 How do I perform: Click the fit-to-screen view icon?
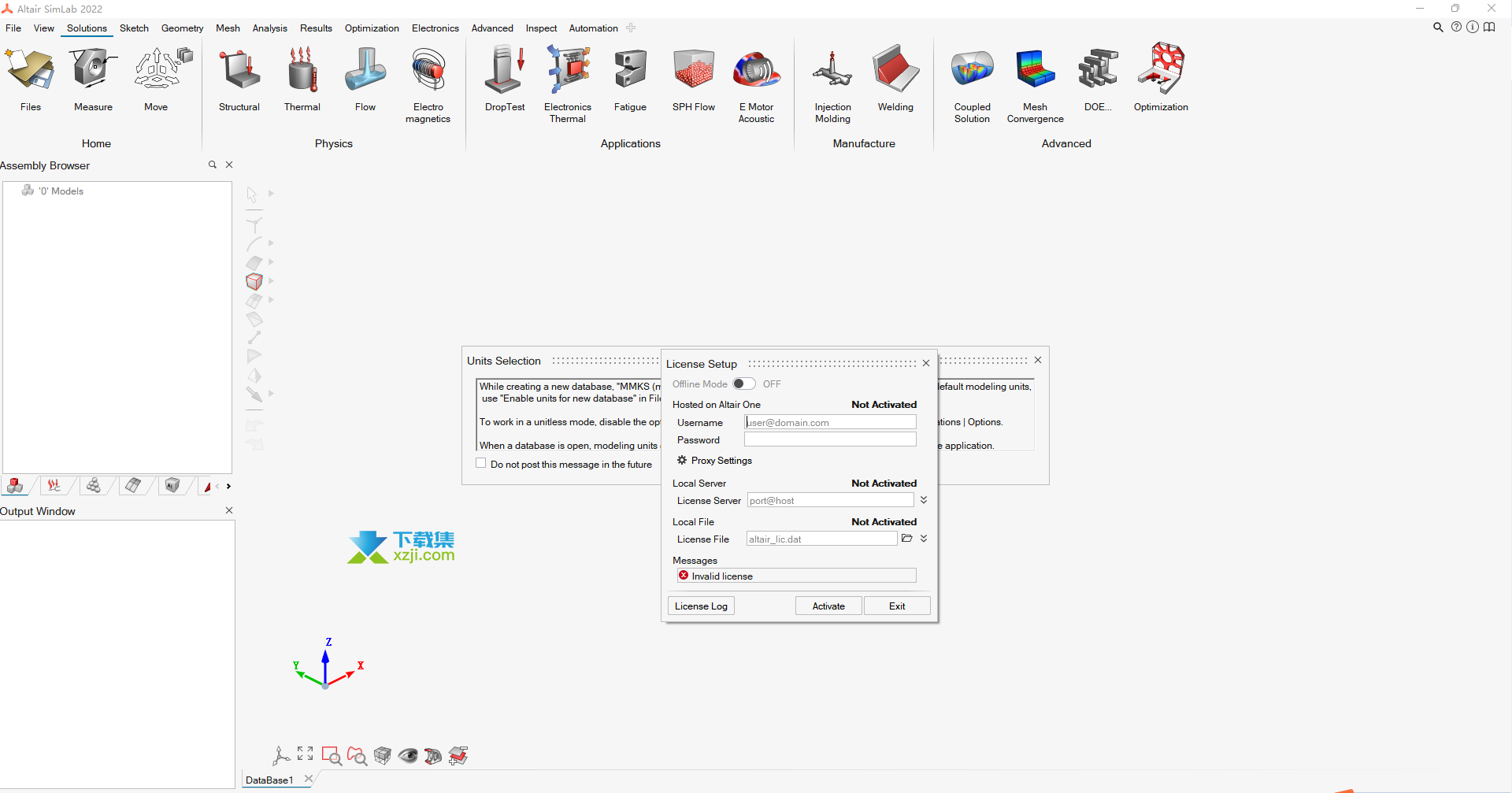click(x=306, y=754)
